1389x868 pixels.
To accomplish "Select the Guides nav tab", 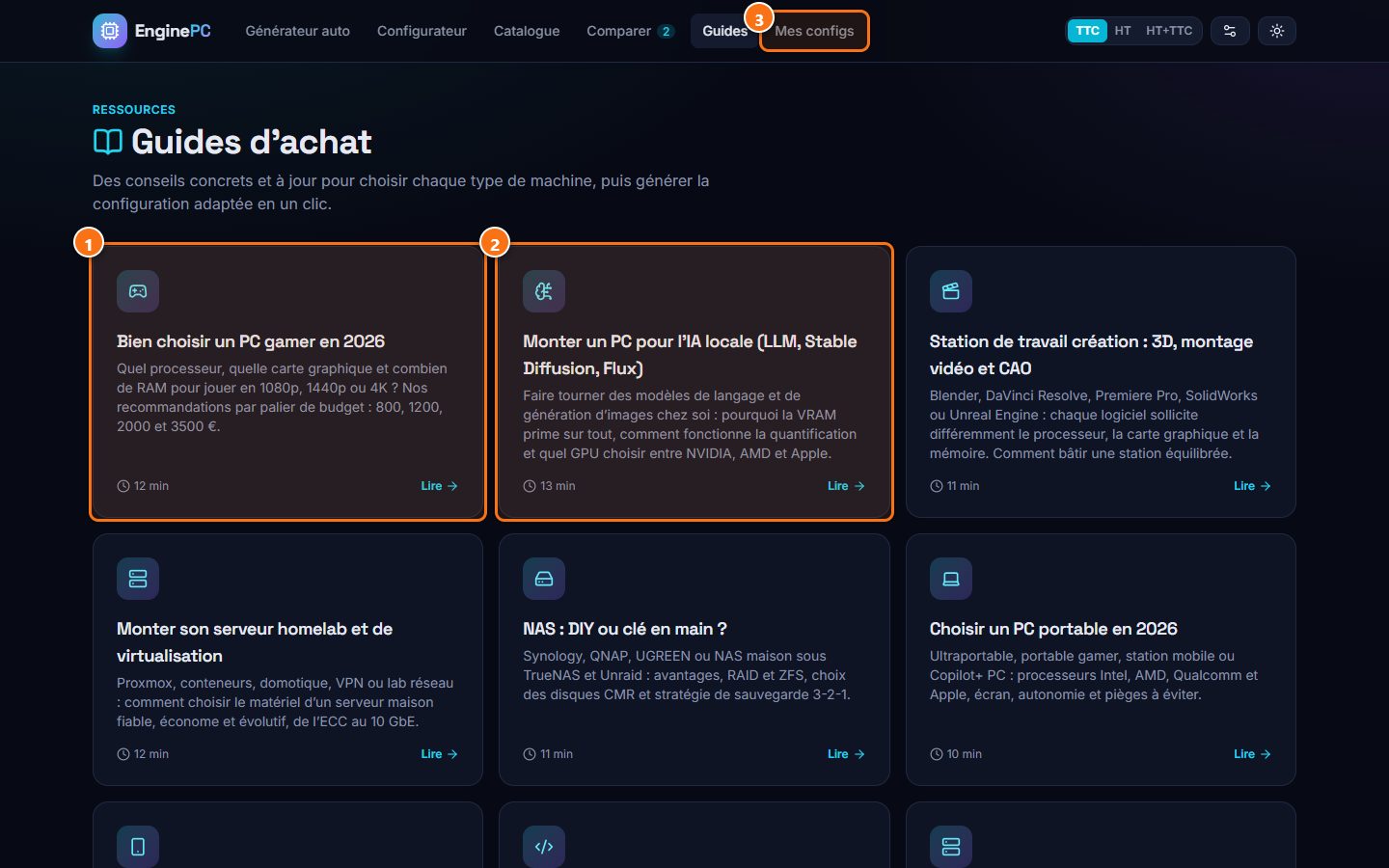I will point(724,31).
